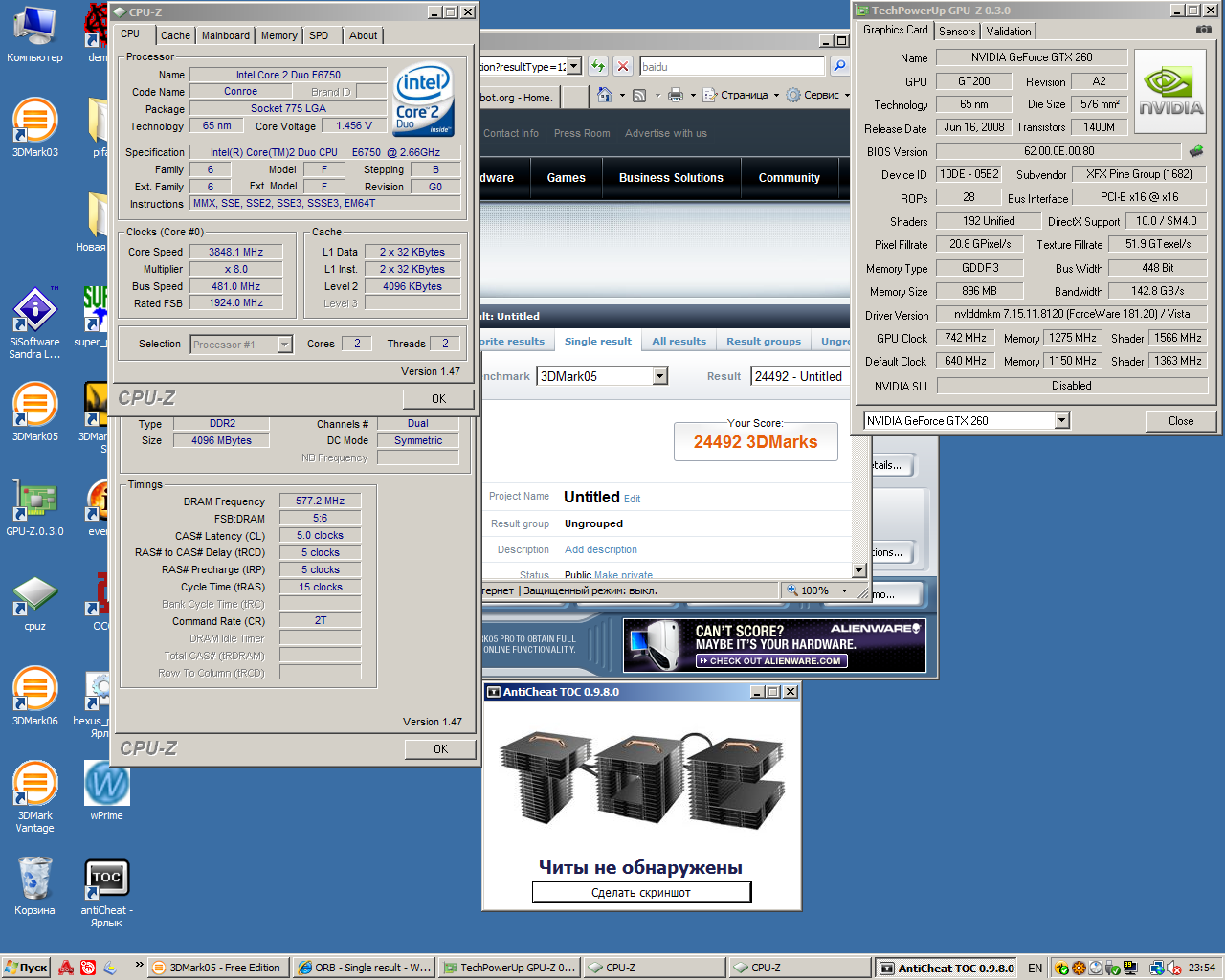Open the Корзина recycle bin icon
Image resolution: width=1225 pixels, height=980 pixels.
coord(34,885)
